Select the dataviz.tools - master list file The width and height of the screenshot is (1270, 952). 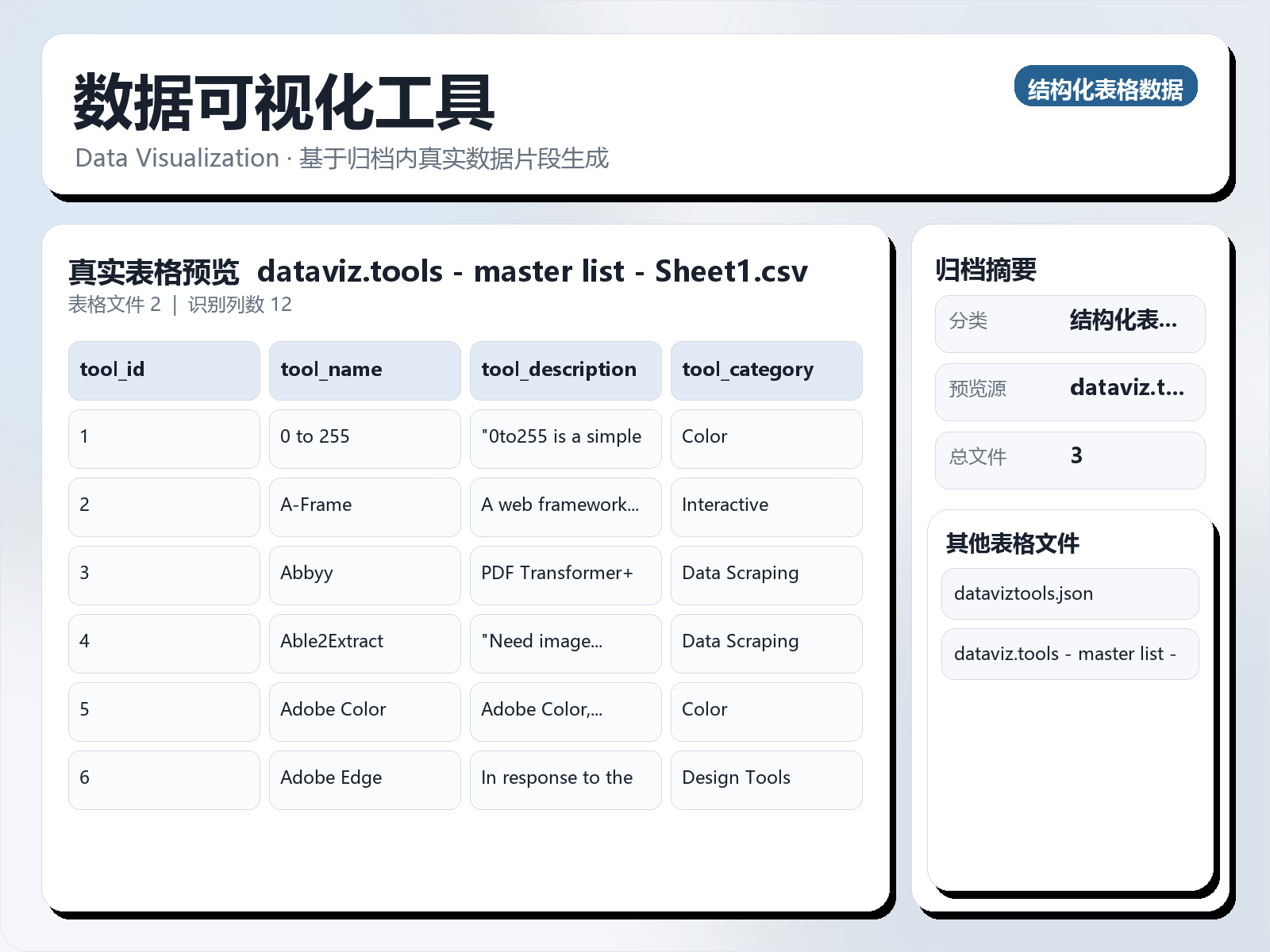click(x=1069, y=654)
